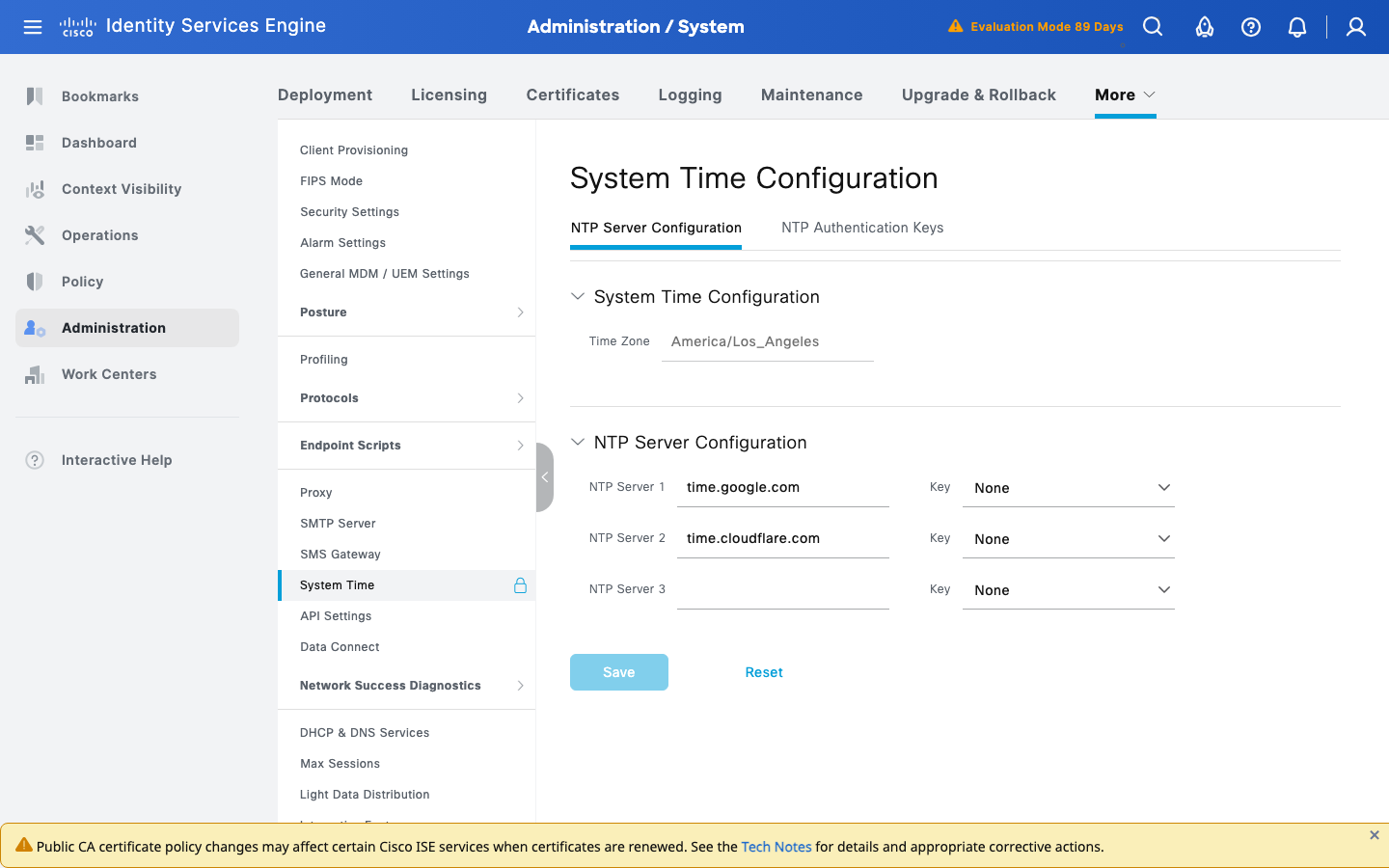This screenshot has width=1389, height=868.
Task: Click the NTP Server 3 input field
Action: [x=783, y=590]
